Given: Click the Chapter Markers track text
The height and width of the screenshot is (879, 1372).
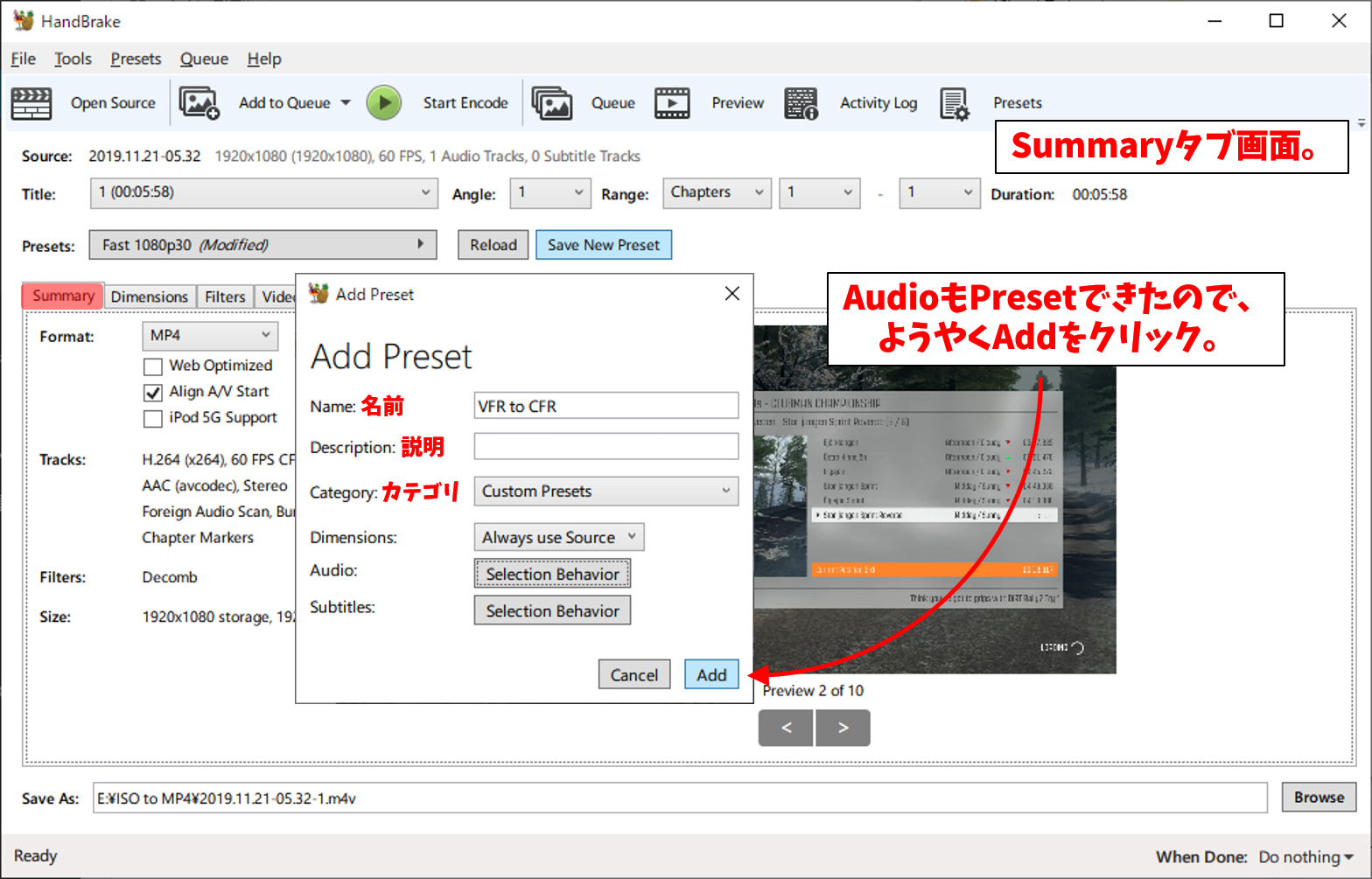Looking at the screenshot, I should (198, 537).
